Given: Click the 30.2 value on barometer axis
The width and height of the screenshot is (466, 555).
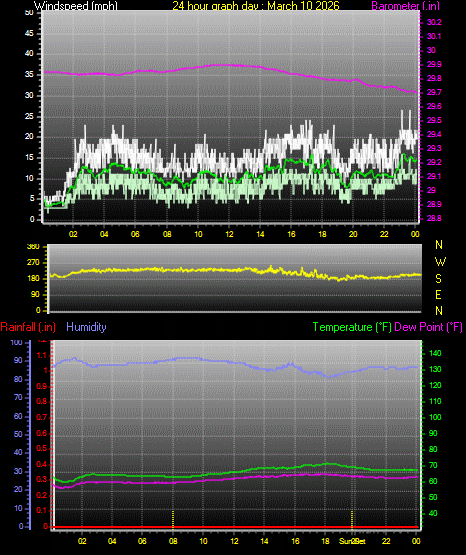Looking at the screenshot, I should pyautogui.click(x=434, y=22).
